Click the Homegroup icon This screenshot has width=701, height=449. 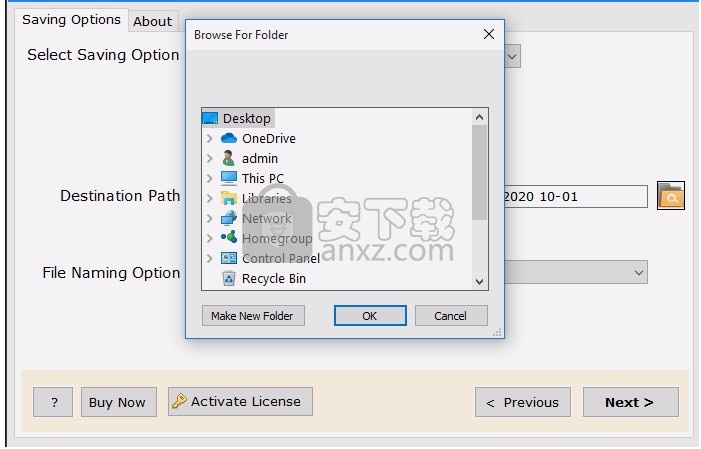[229, 237]
